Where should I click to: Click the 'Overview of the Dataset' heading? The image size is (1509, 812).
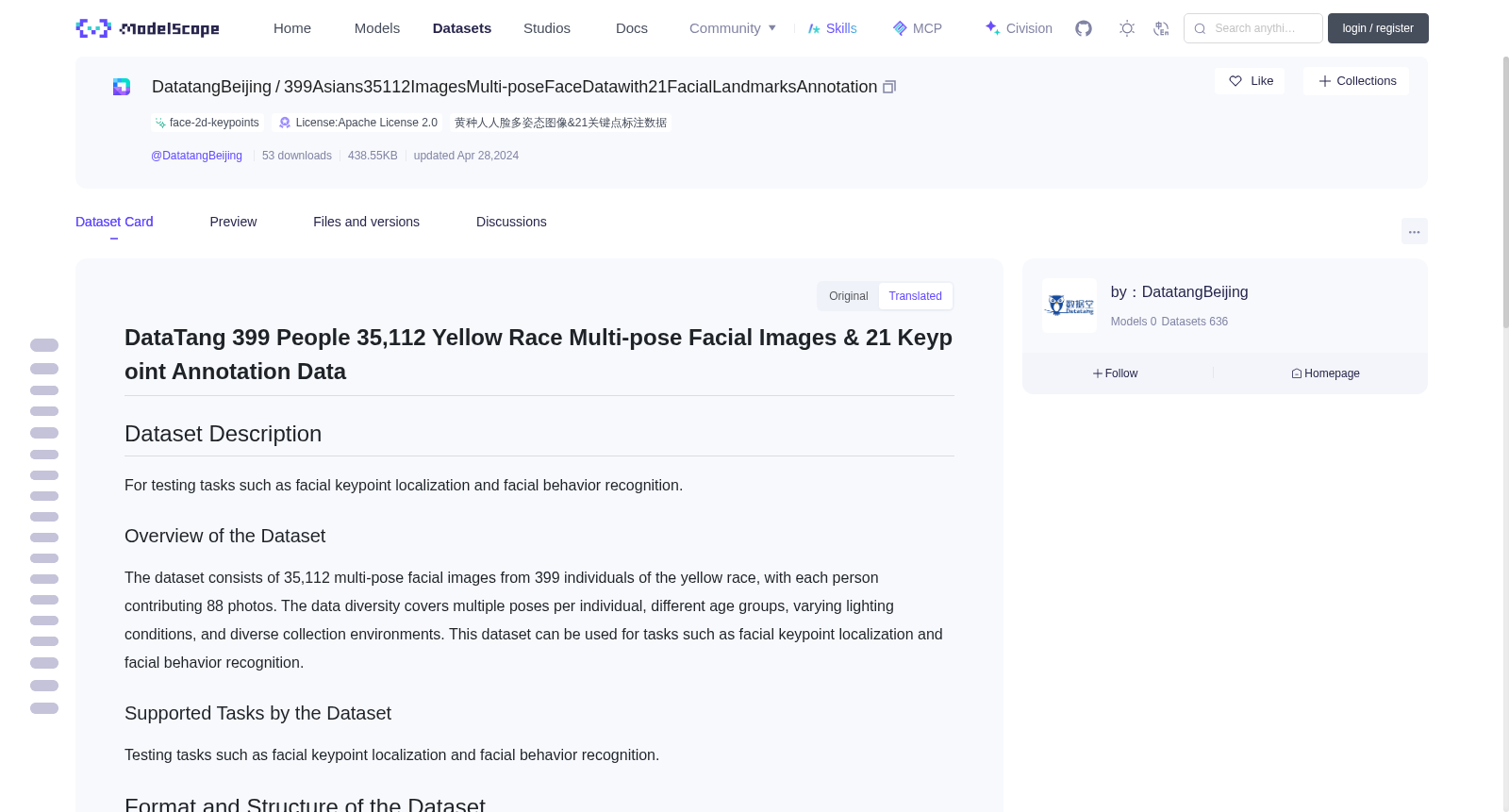[224, 536]
